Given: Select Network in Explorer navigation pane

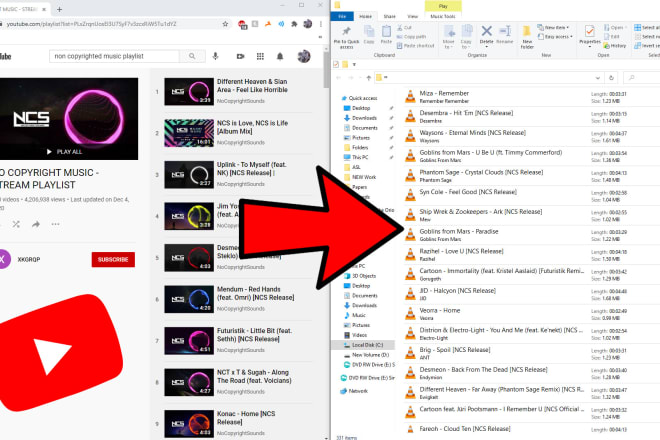Looking at the screenshot, I should [x=354, y=391].
